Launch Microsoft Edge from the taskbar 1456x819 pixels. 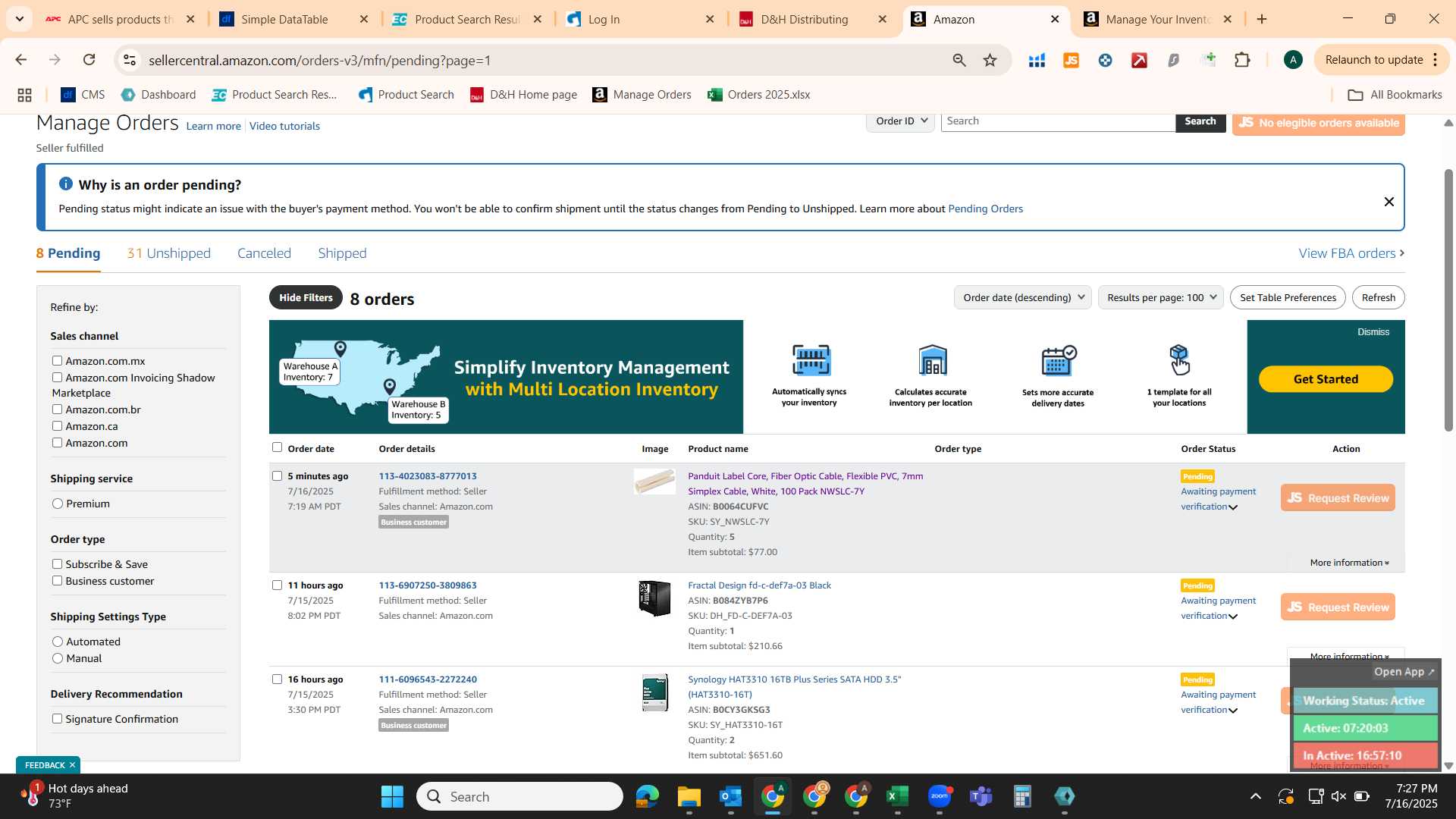pos(647,797)
